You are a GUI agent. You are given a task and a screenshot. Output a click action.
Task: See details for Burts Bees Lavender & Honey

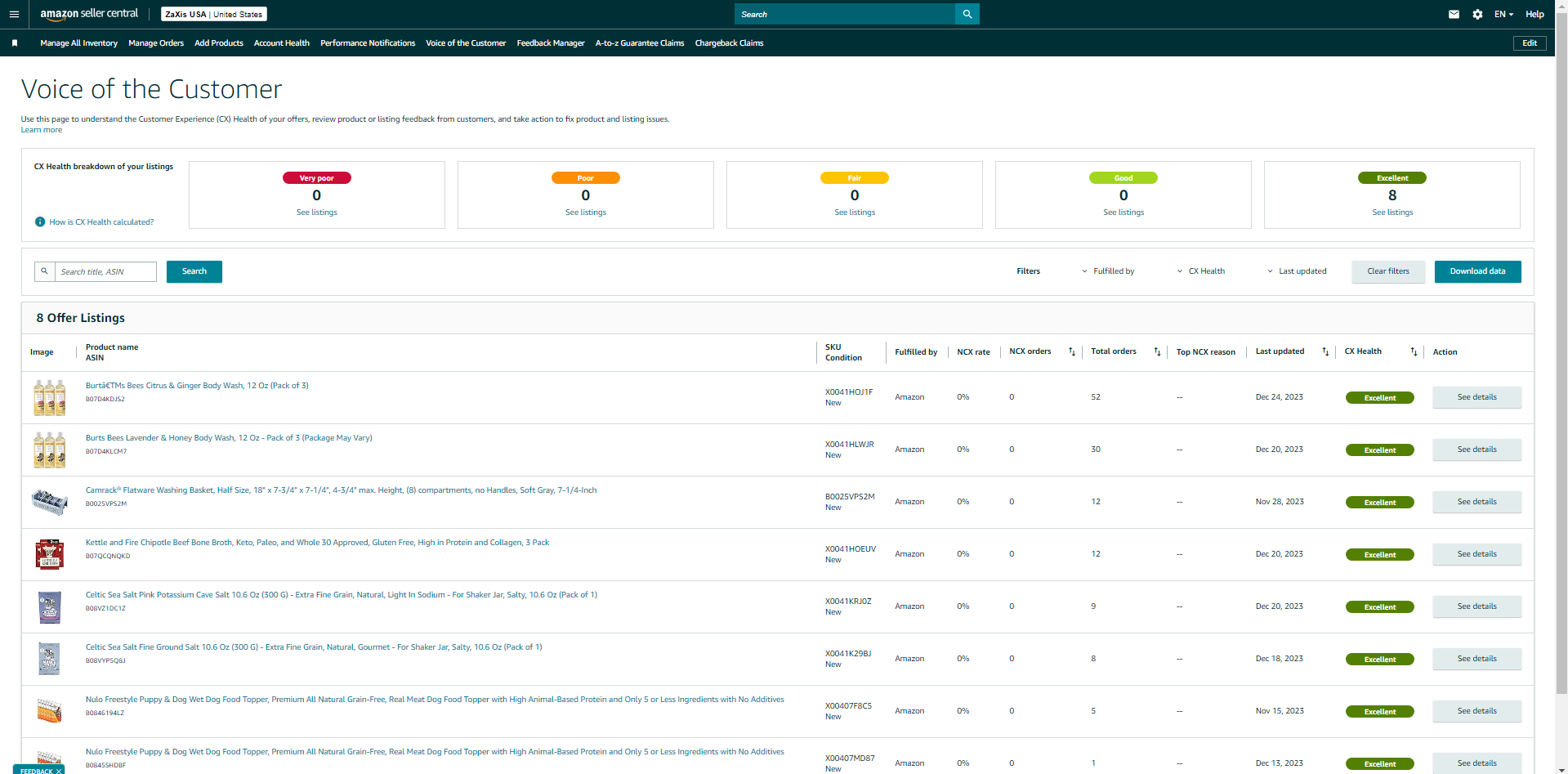pos(1476,450)
